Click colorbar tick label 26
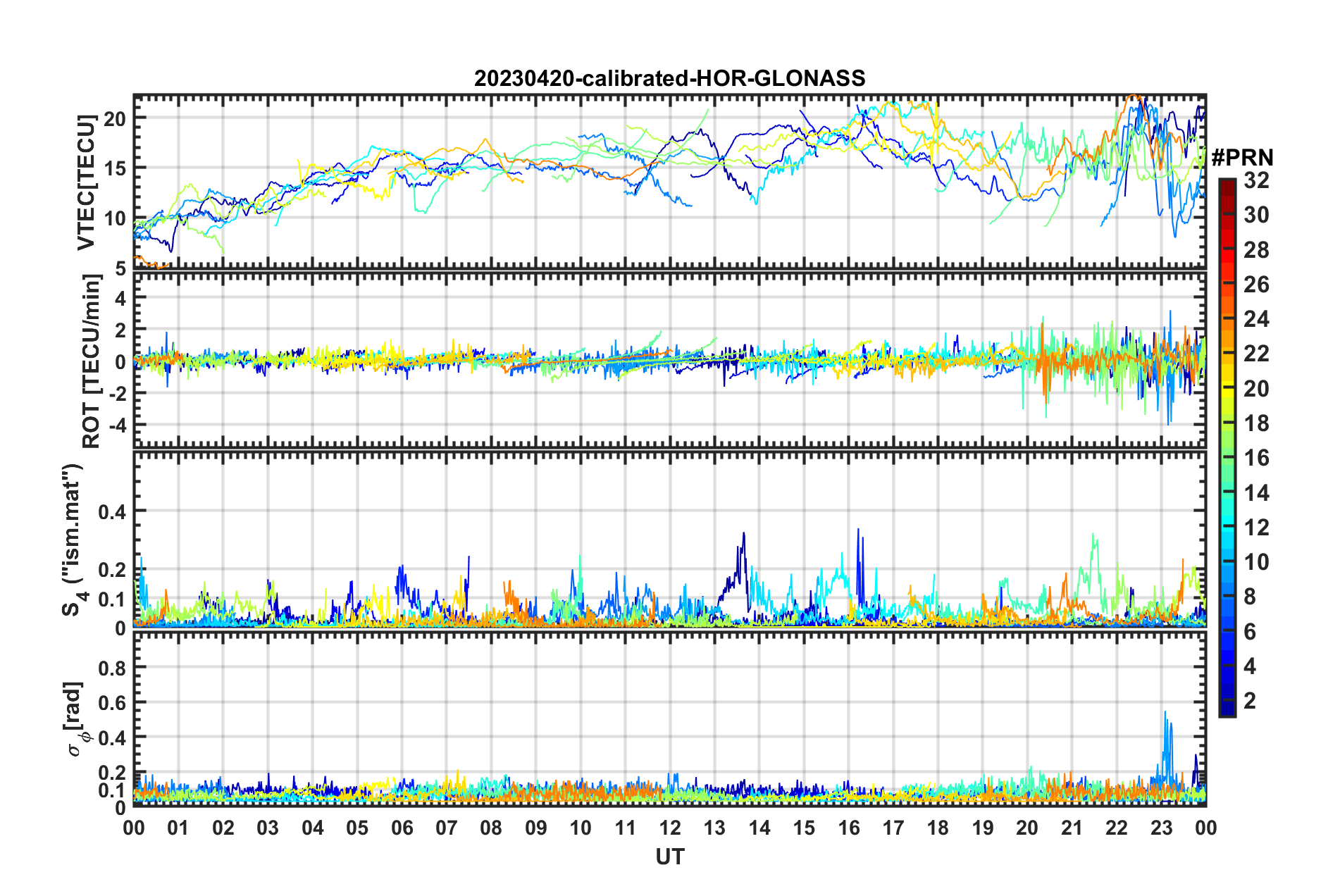 (1256, 285)
